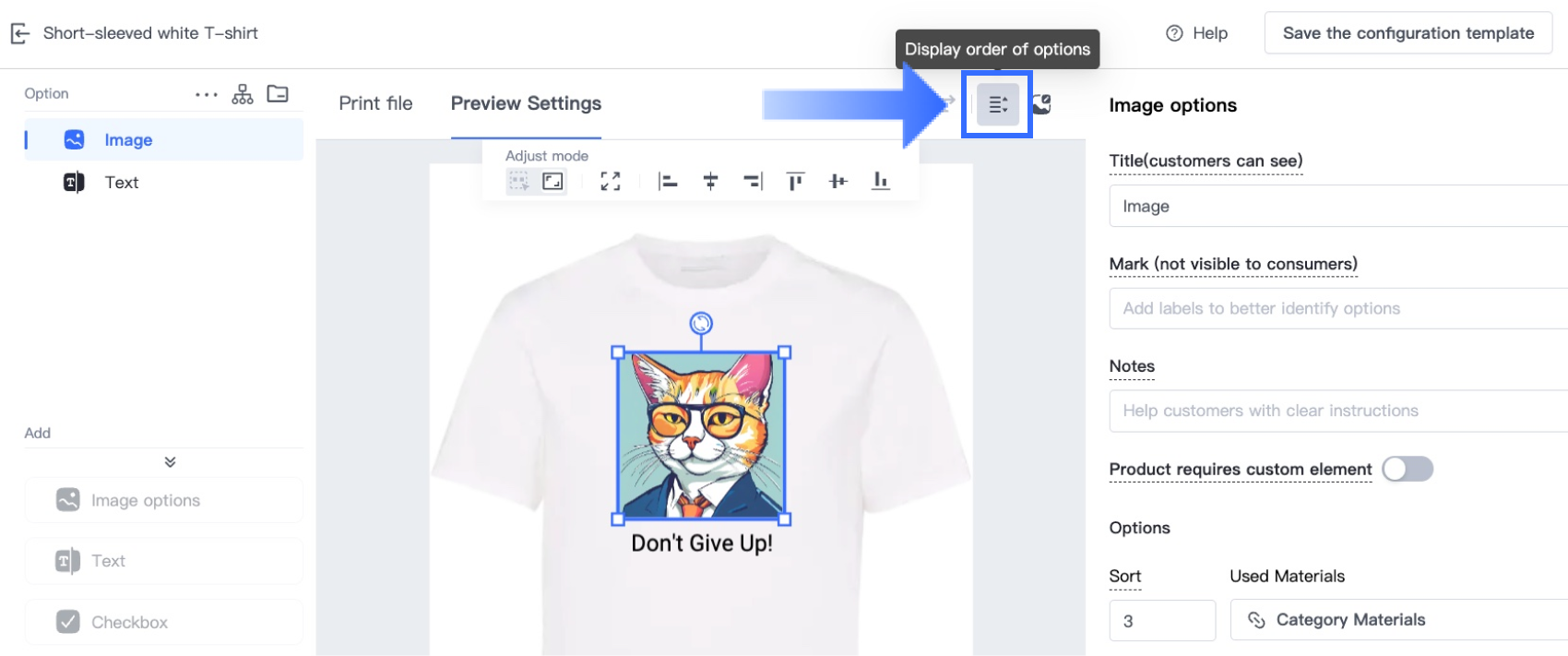Viewport: 1568px width, 656px height.
Task: Click Save the configuration template button
Action: 1408,33
